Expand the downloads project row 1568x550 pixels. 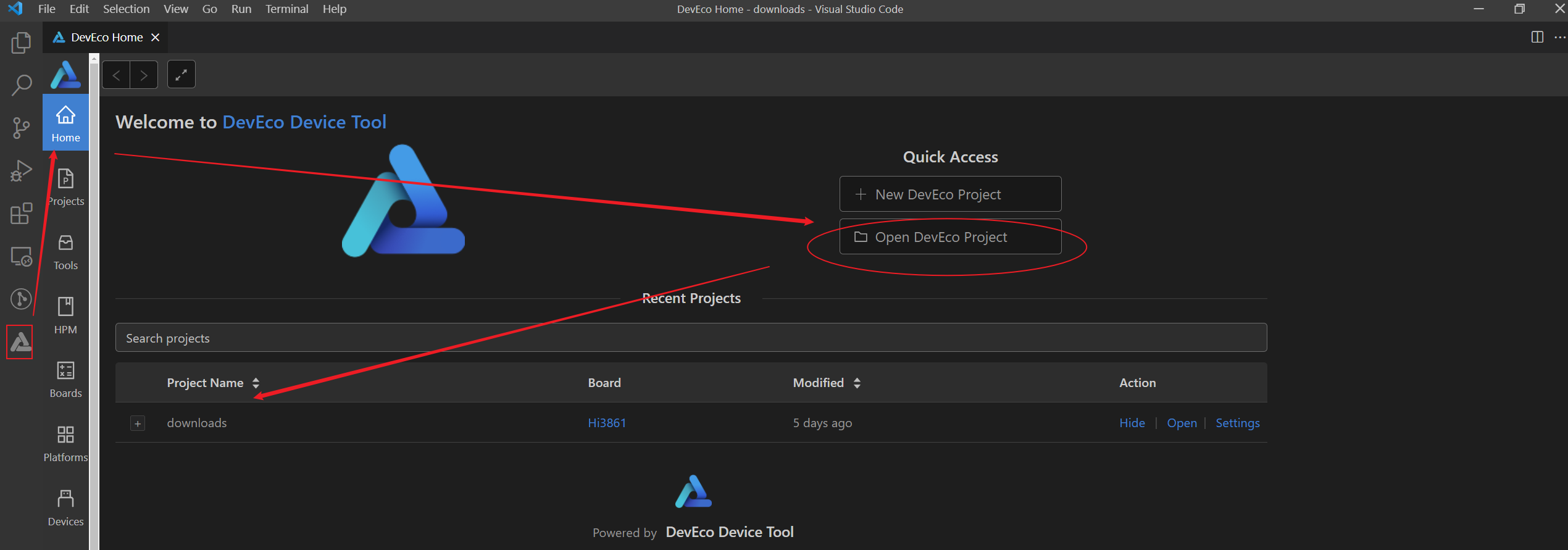[138, 423]
